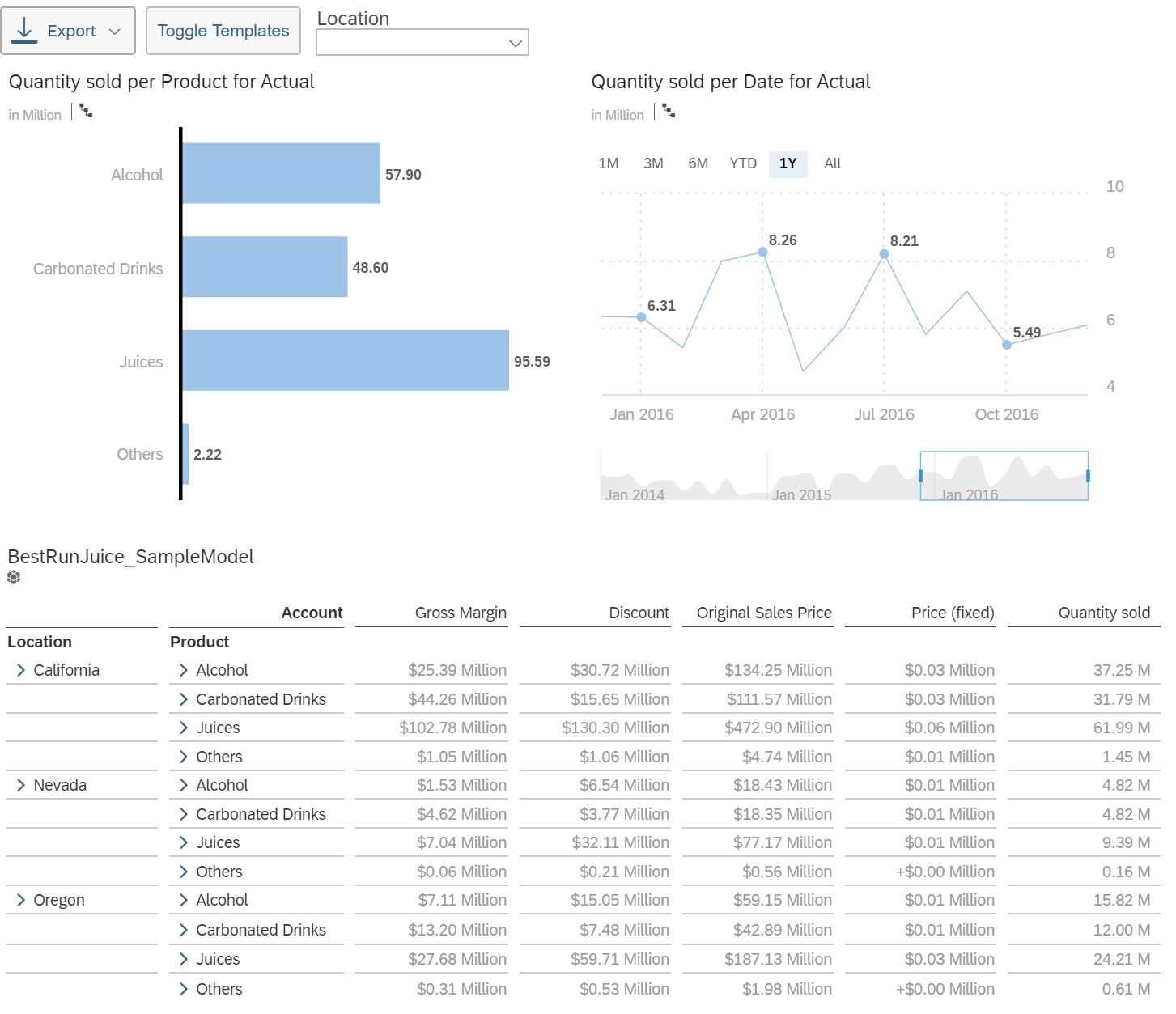Select the 1Y time range tab
1176x1014 pixels.
pos(788,163)
